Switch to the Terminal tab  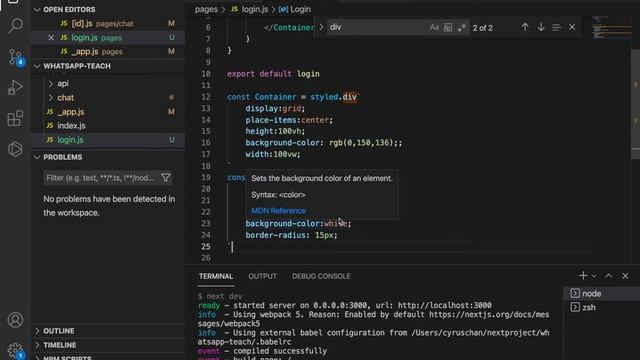[x=216, y=276]
